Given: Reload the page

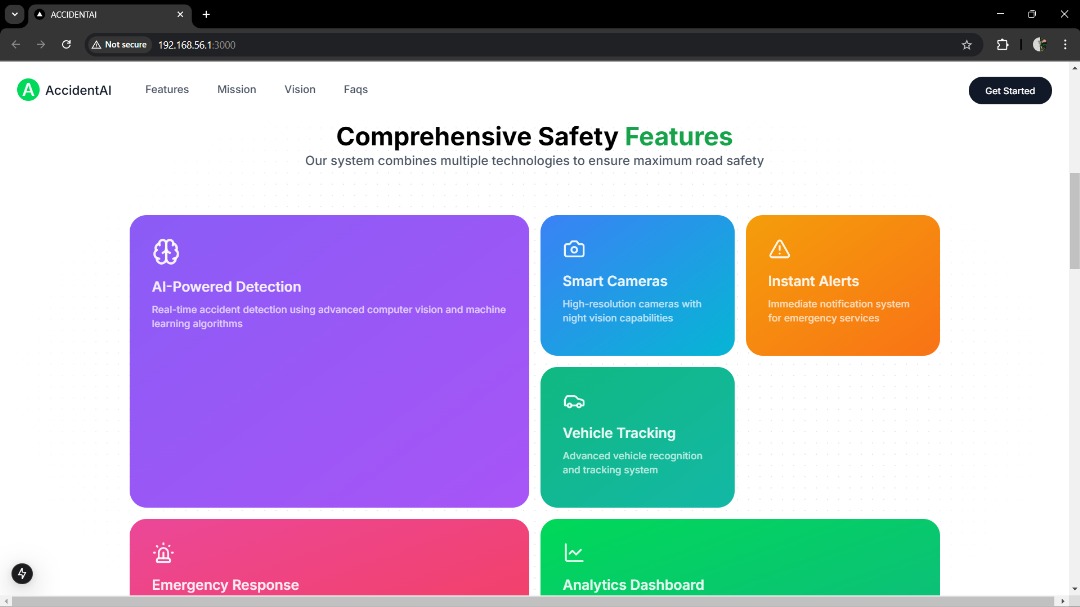Looking at the screenshot, I should [x=66, y=45].
